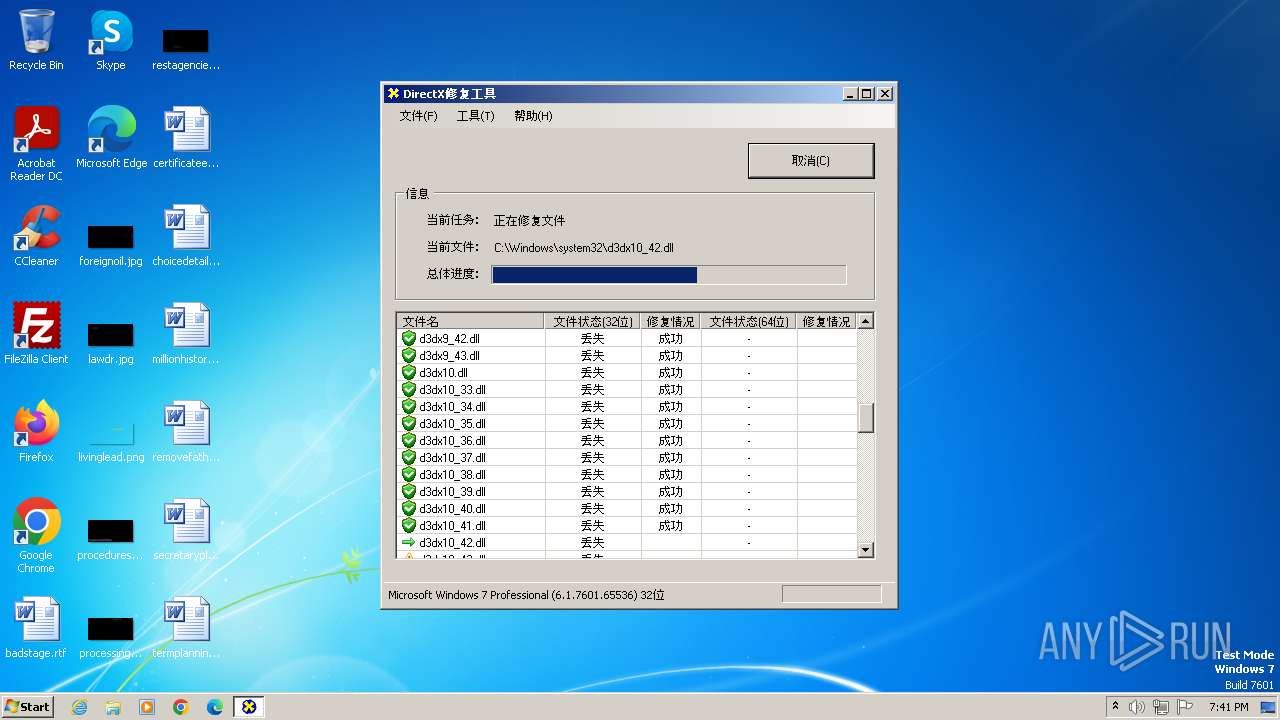The image size is (1280, 720).
Task: Click green shield icon for d3dx10_38.dll
Action: [409, 475]
